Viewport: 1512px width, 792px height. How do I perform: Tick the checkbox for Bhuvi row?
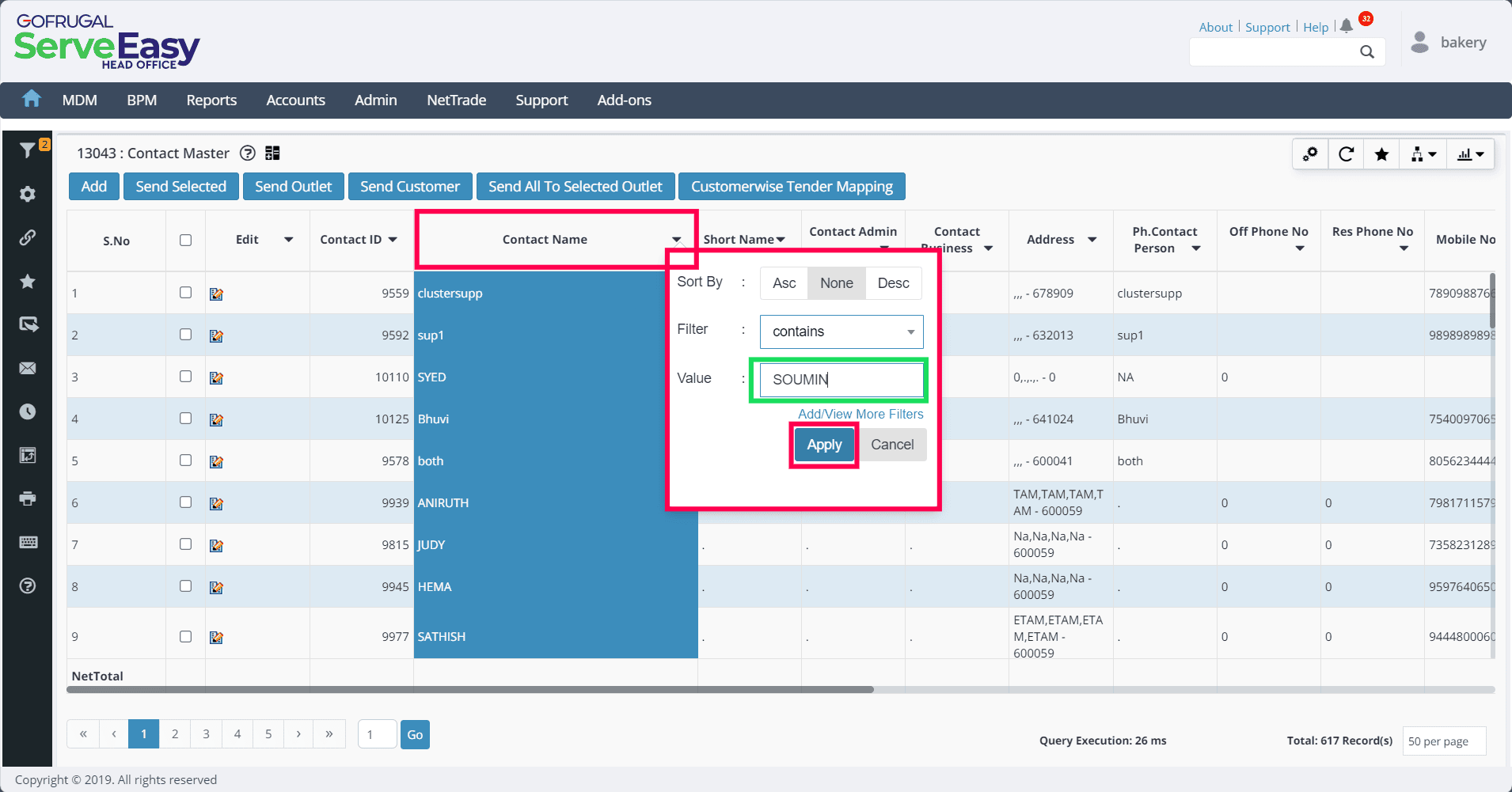(x=185, y=418)
